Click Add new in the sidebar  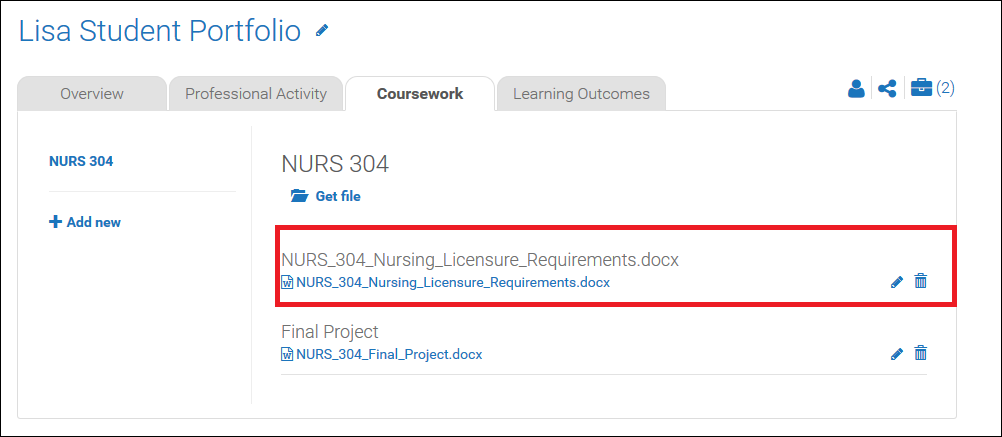pyautogui.click(x=85, y=222)
